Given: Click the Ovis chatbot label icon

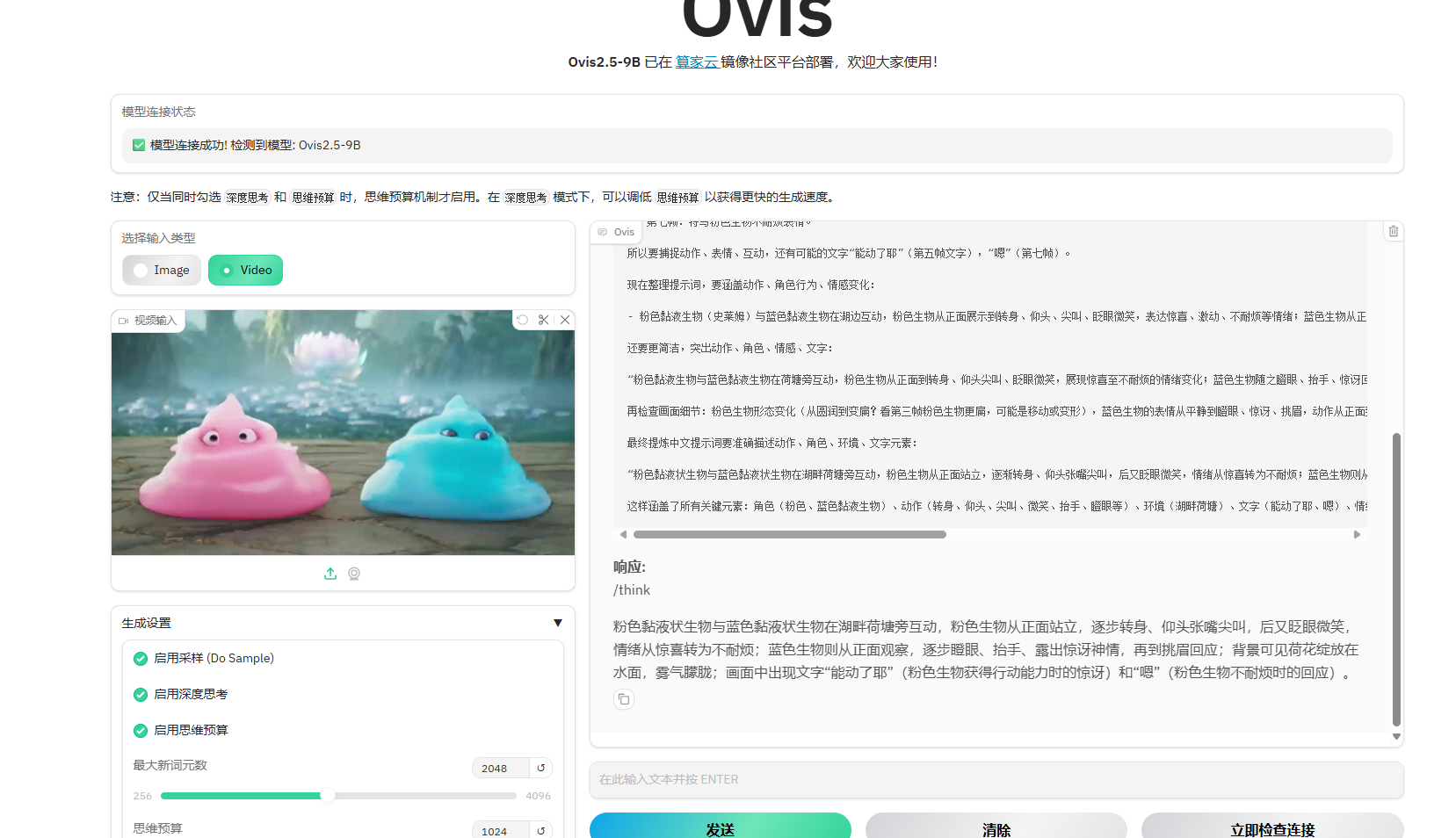Looking at the screenshot, I should [x=603, y=232].
